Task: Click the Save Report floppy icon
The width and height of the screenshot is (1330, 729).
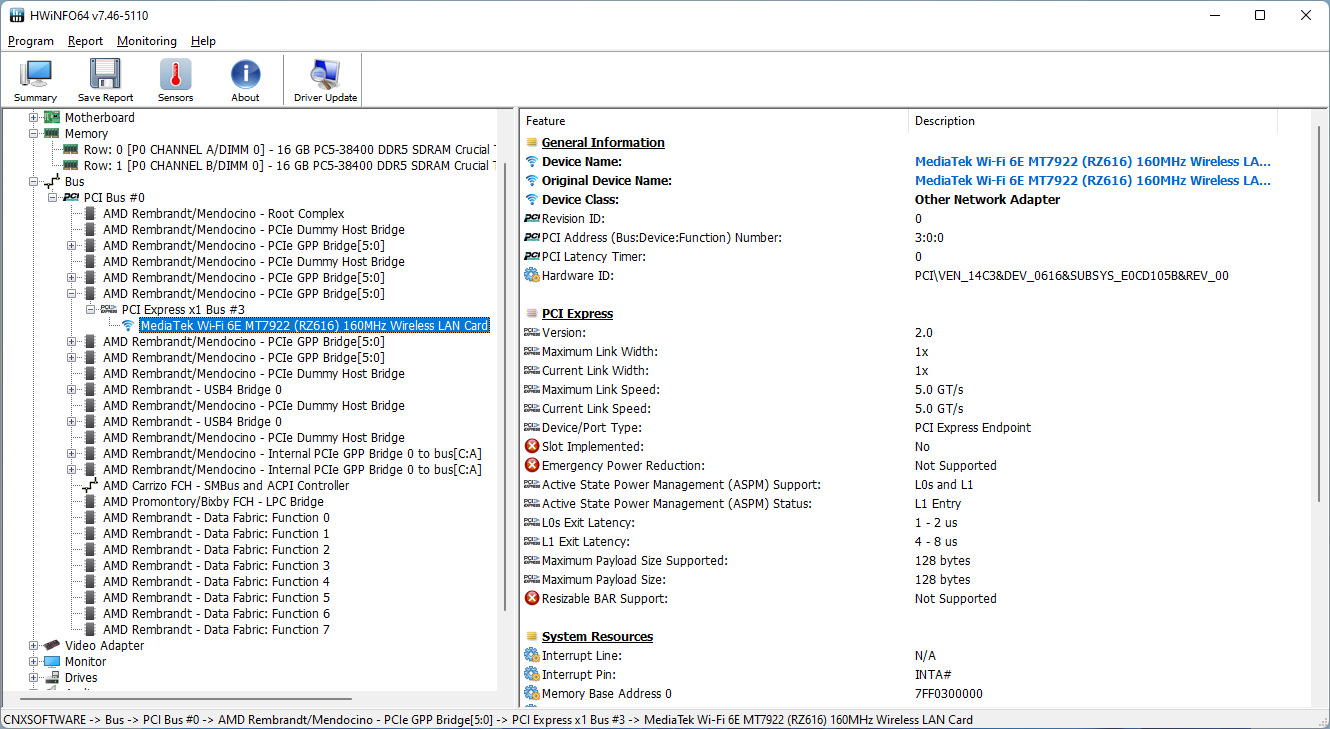Action: [105, 75]
